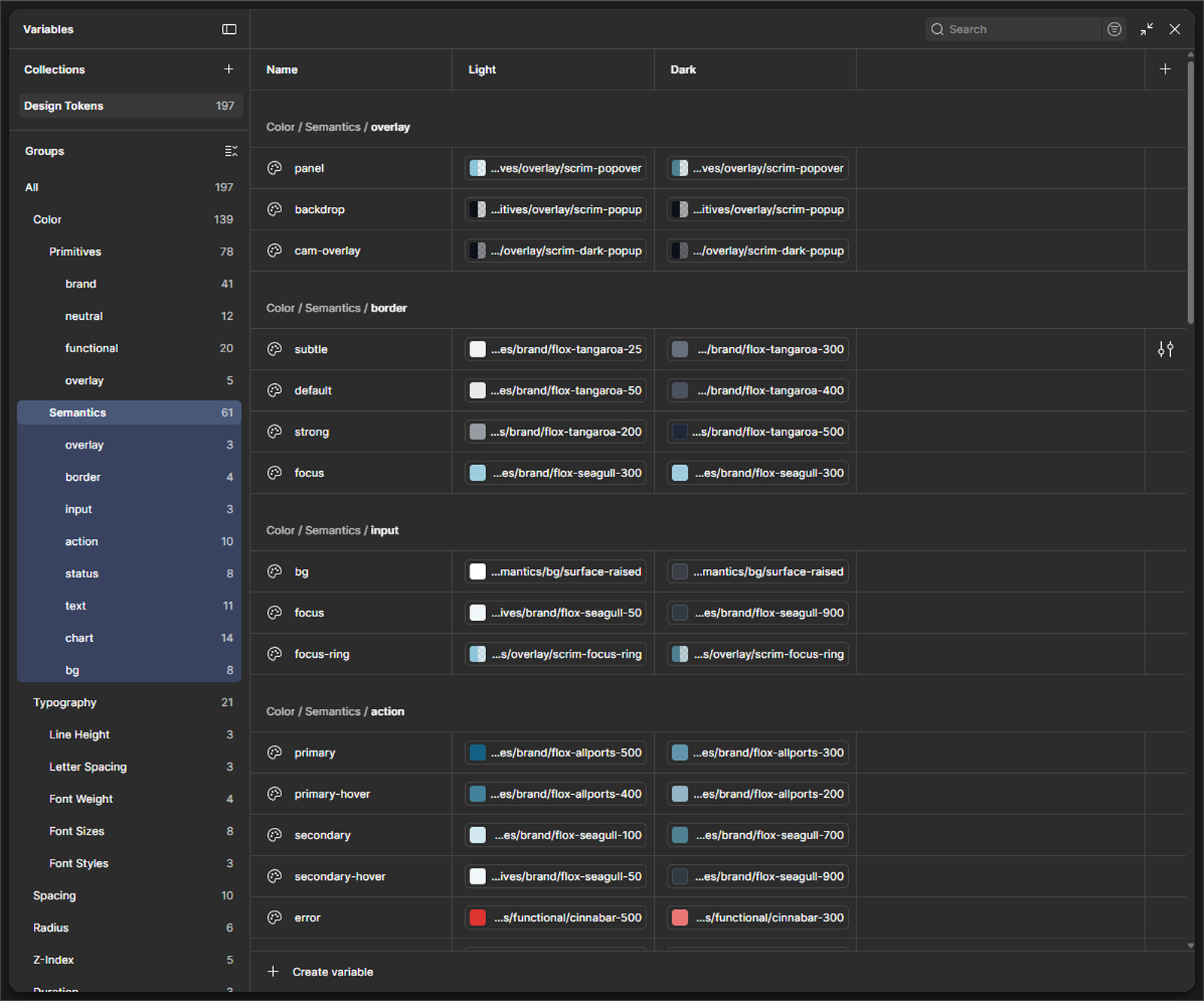
Task: Open edit variable sliders icon on subtle row
Action: point(1166,349)
